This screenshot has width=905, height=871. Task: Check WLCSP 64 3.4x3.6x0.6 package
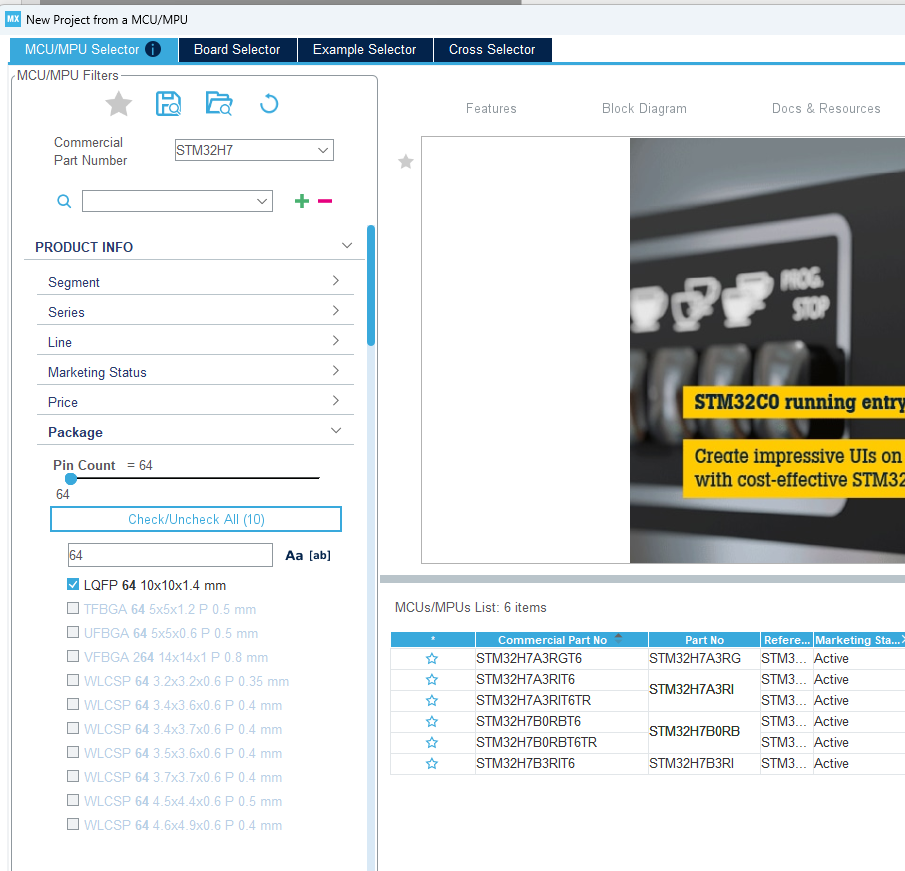tap(73, 704)
